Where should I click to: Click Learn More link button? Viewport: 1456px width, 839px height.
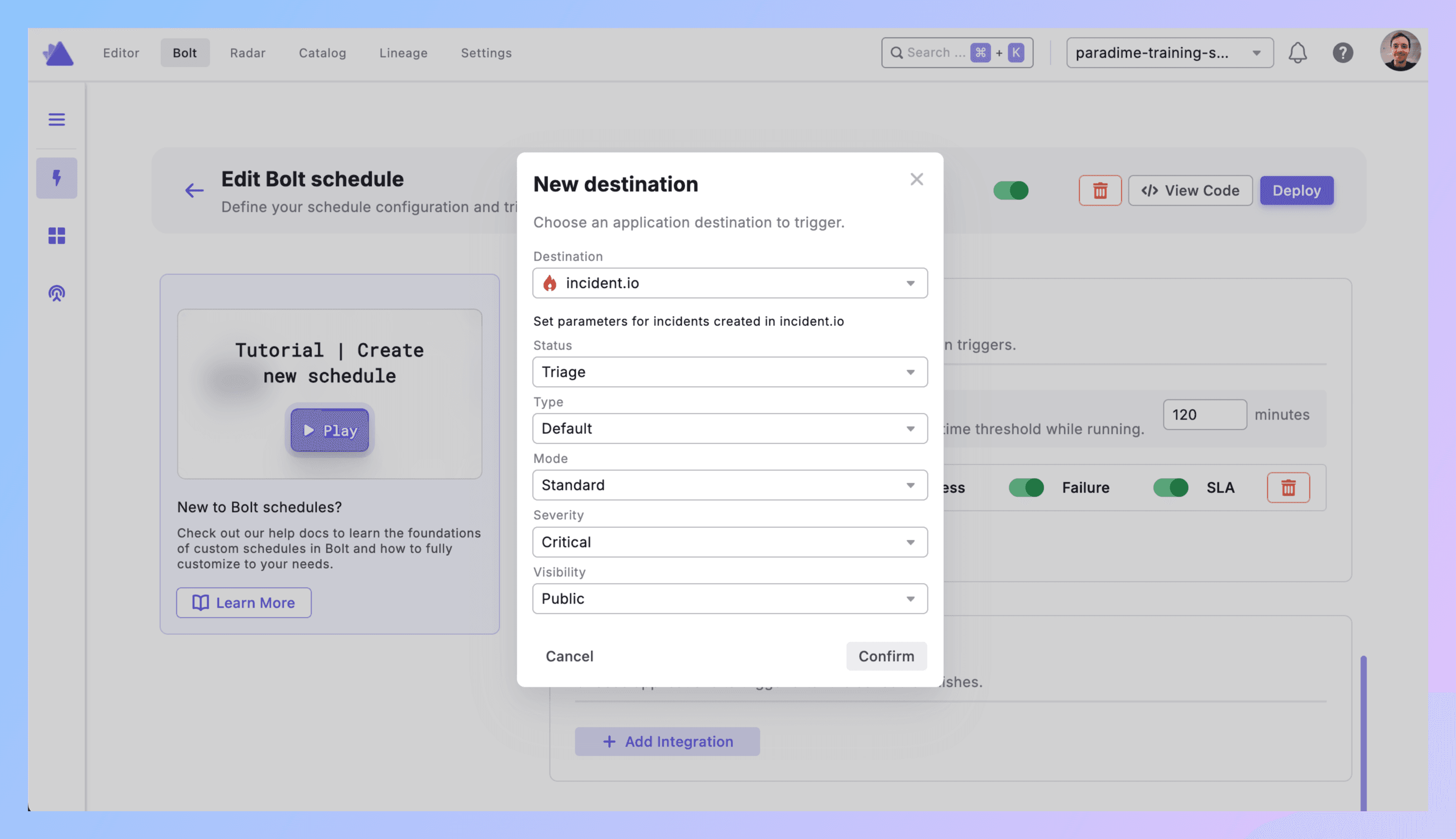tap(244, 602)
